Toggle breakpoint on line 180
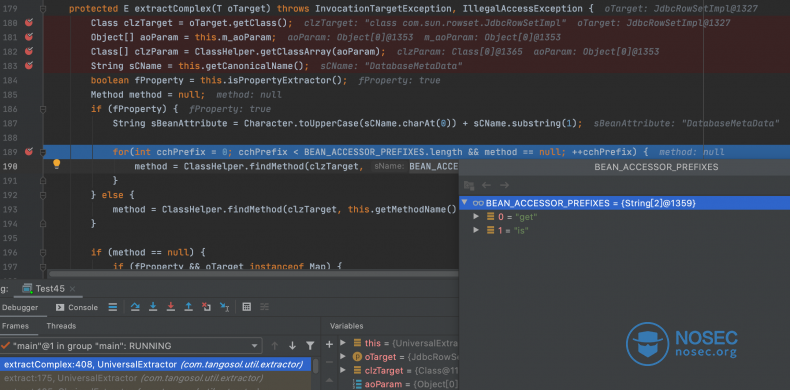 pyautogui.click(x=29, y=23)
